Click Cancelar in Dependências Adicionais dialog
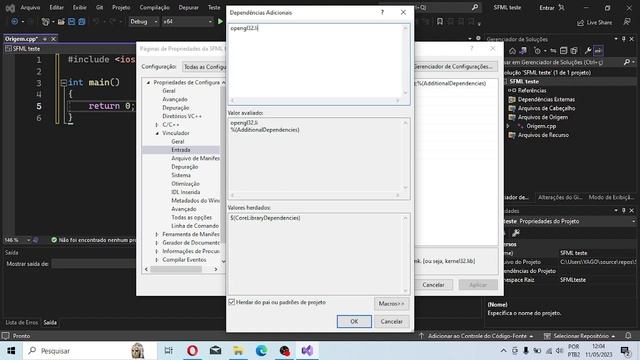This screenshot has height=360, width=640. (391, 321)
